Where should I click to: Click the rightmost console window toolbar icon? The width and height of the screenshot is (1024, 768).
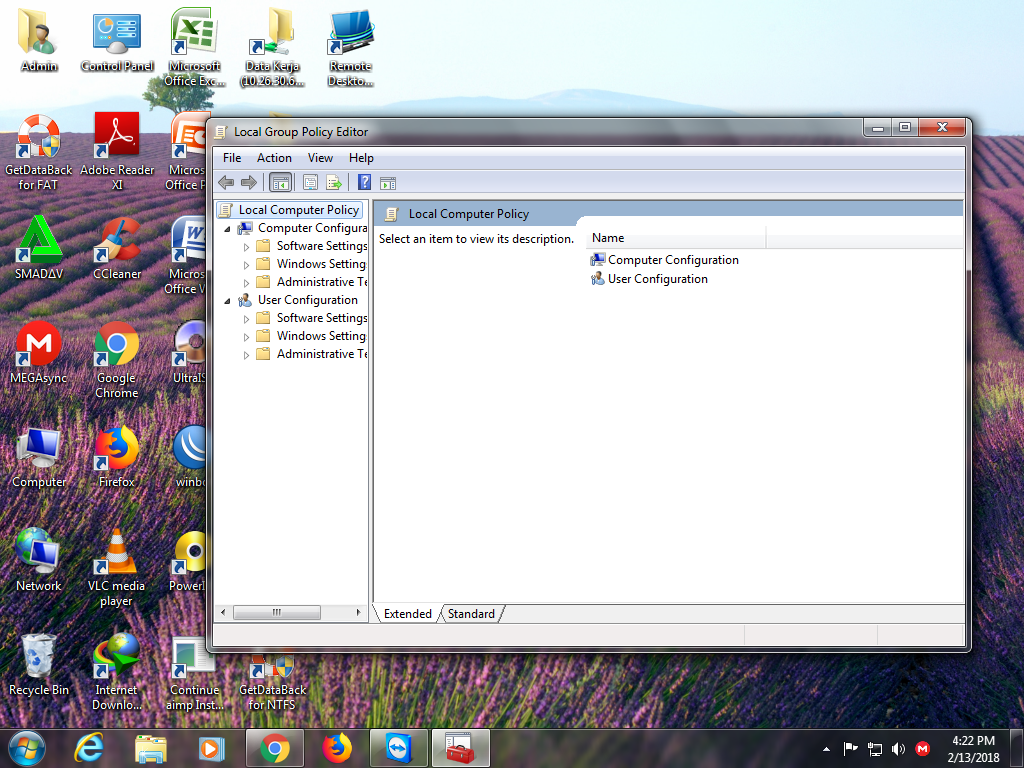[x=388, y=182]
